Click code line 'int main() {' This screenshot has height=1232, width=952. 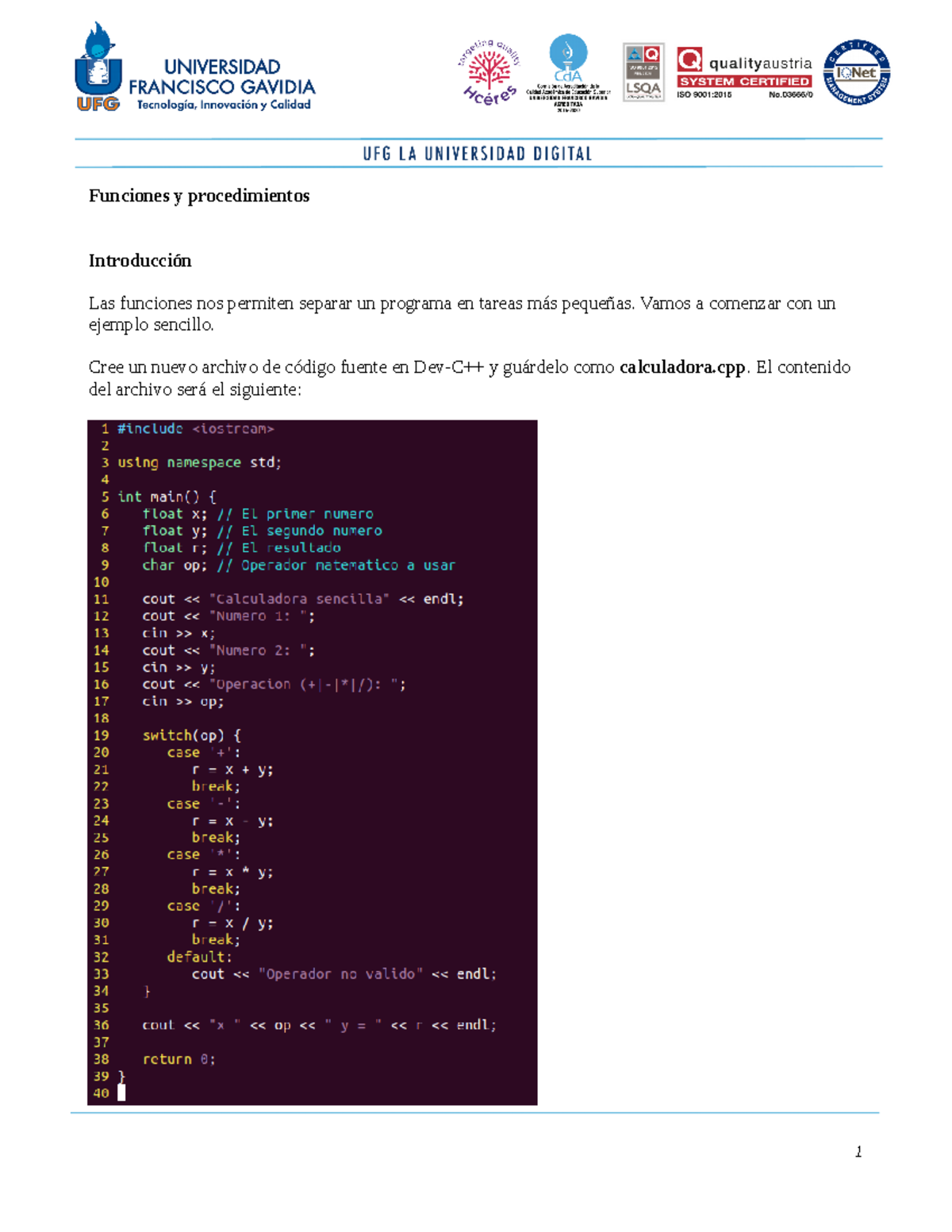[x=167, y=497]
